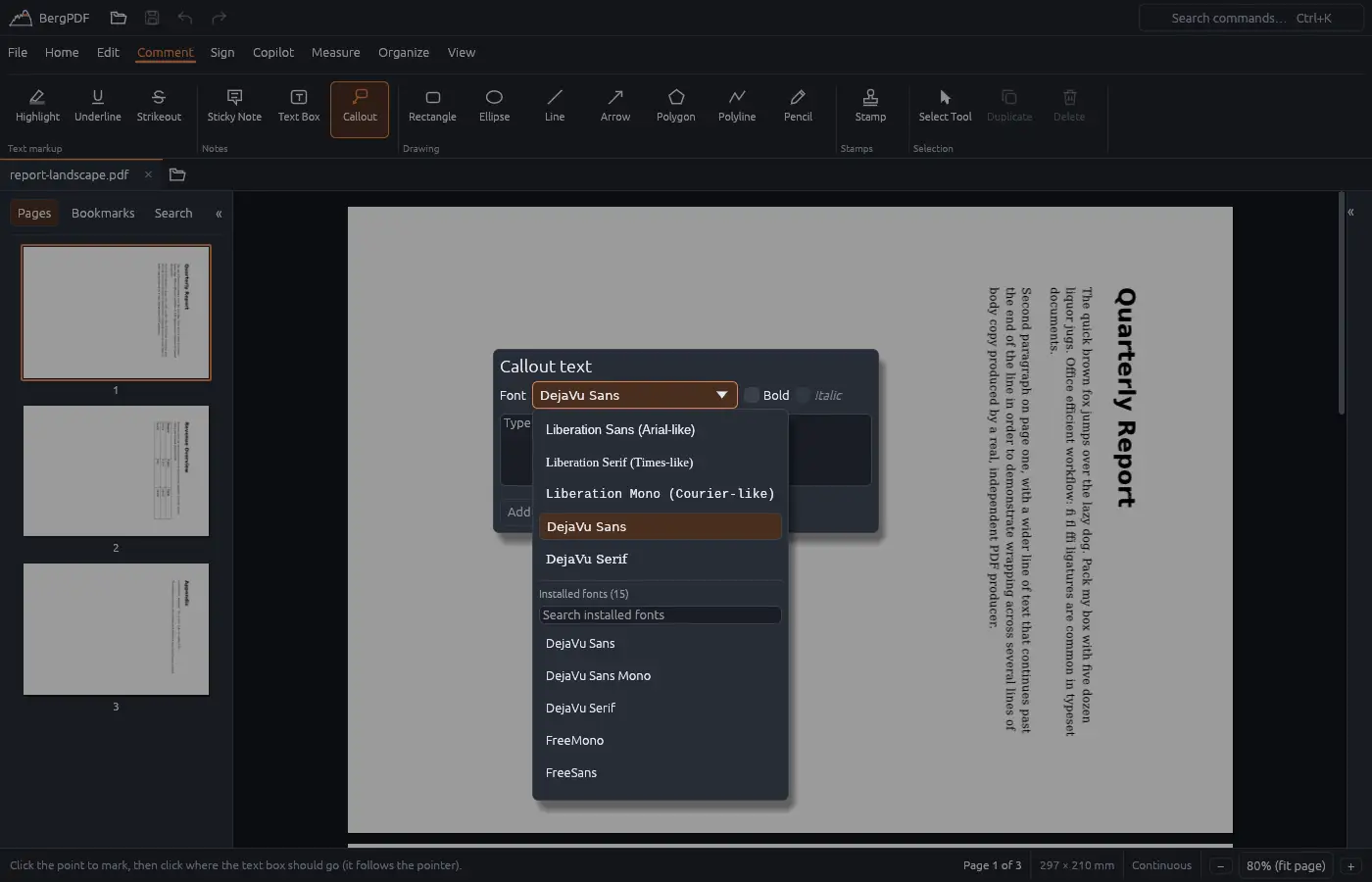The width and height of the screenshot is (1372, 882).
Task: Click the Search commands box
Action: point(1251,18)
